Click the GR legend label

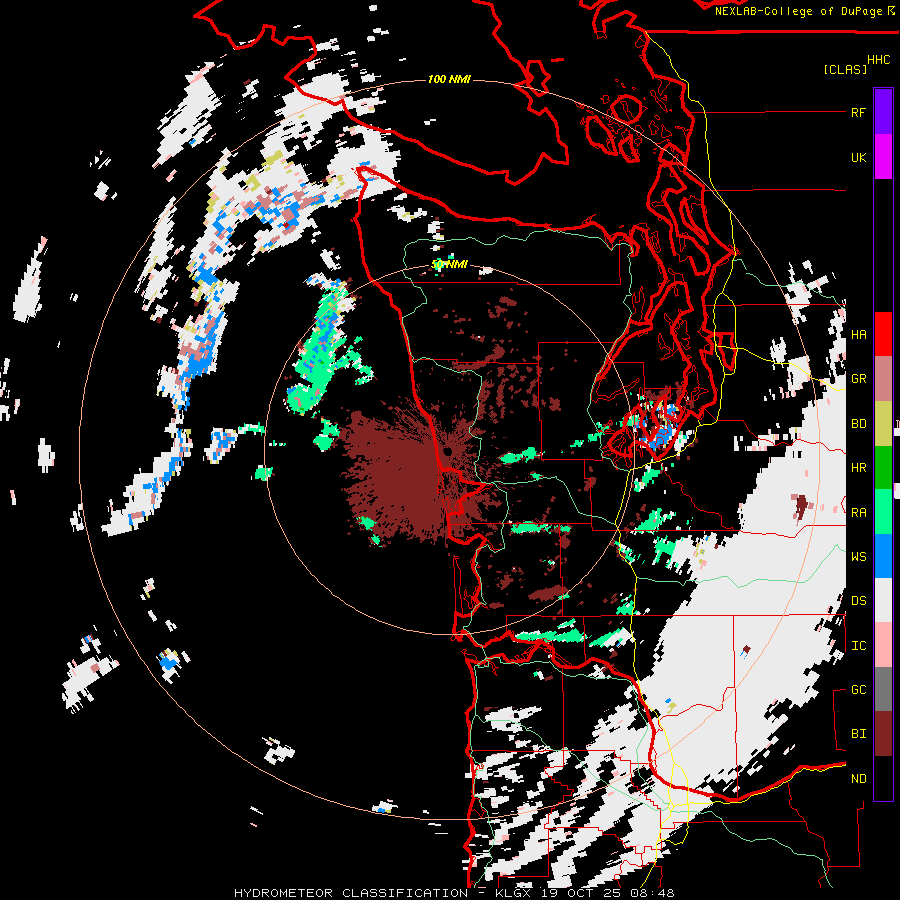click(x=858, y=379)
